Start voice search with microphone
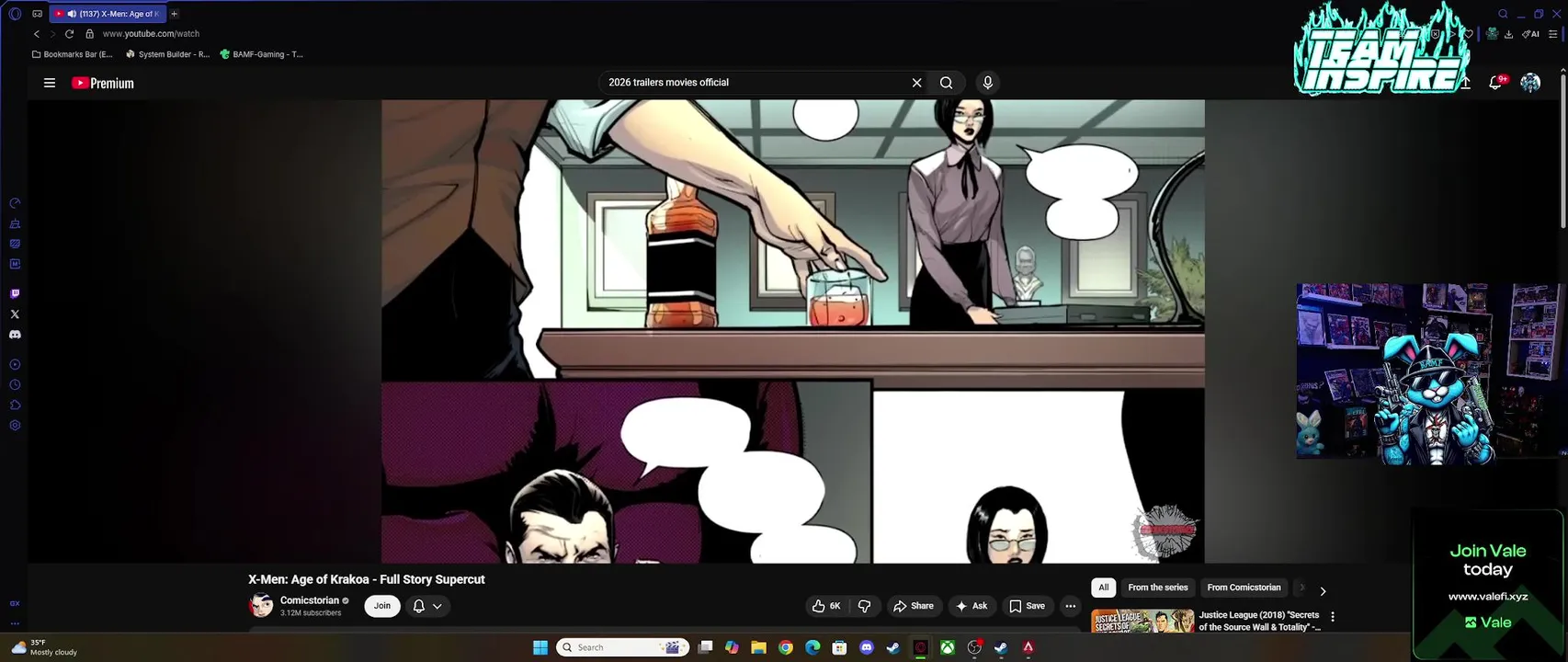 pos(988,83)
